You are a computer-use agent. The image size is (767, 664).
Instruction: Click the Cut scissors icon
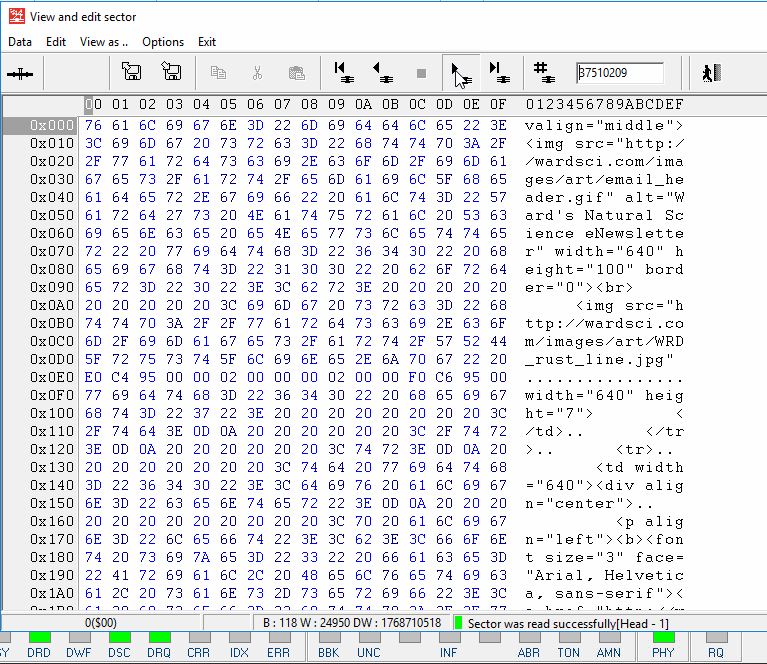pos(257,73)
